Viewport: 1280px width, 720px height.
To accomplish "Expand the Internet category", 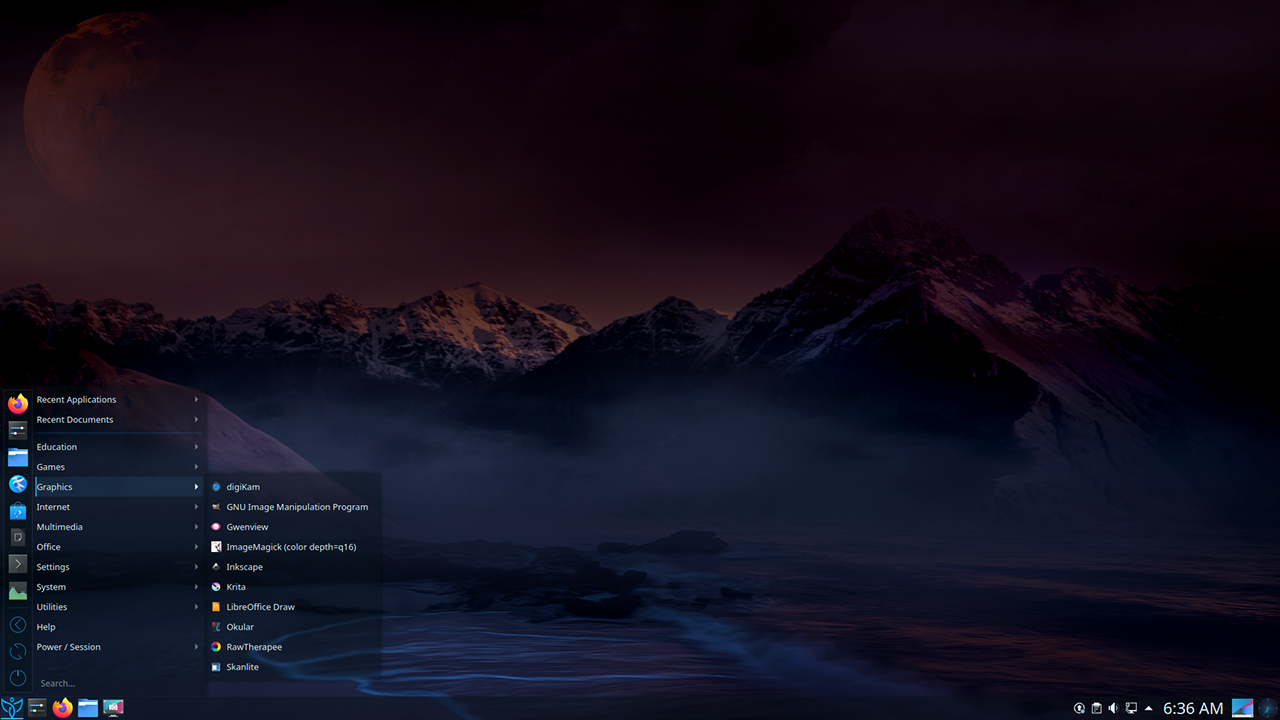I will coord(118,507).
